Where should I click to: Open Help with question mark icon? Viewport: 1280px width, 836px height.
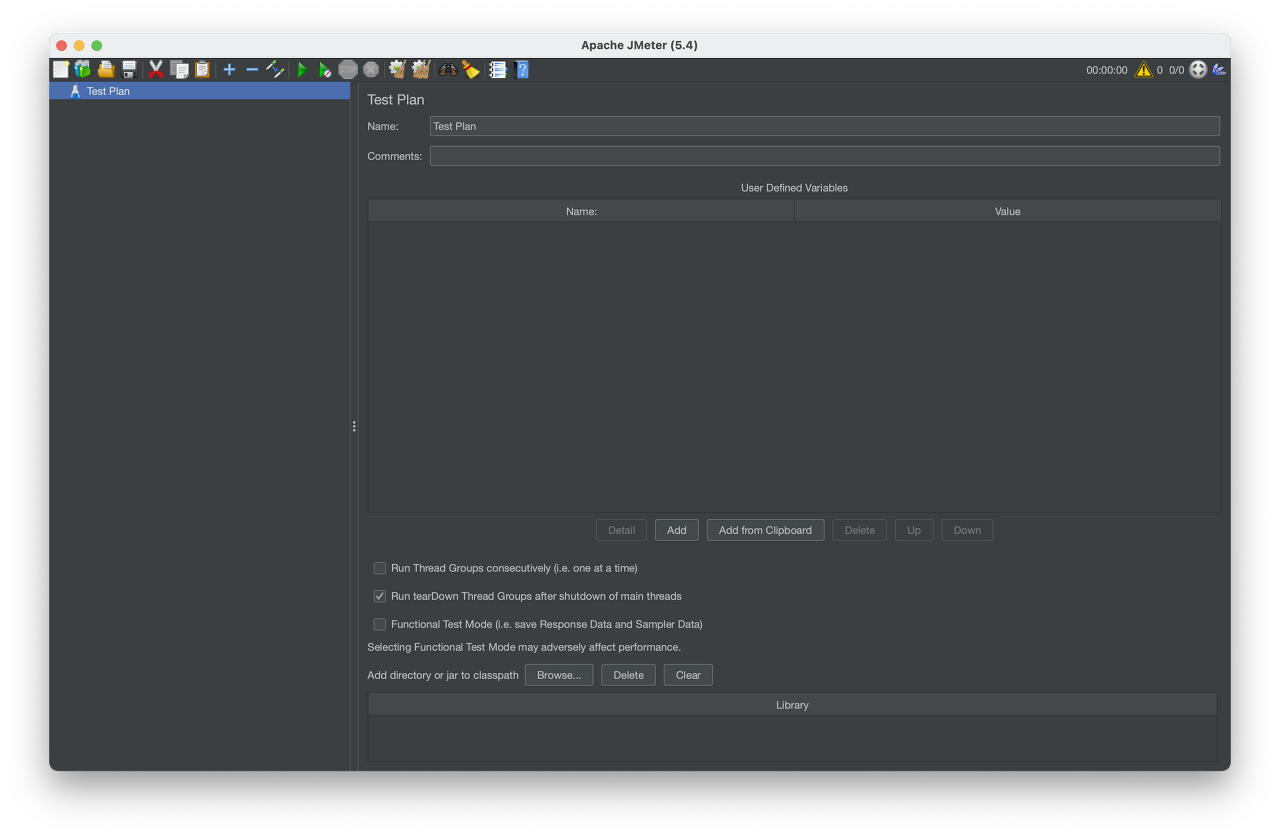click(522, 70)
